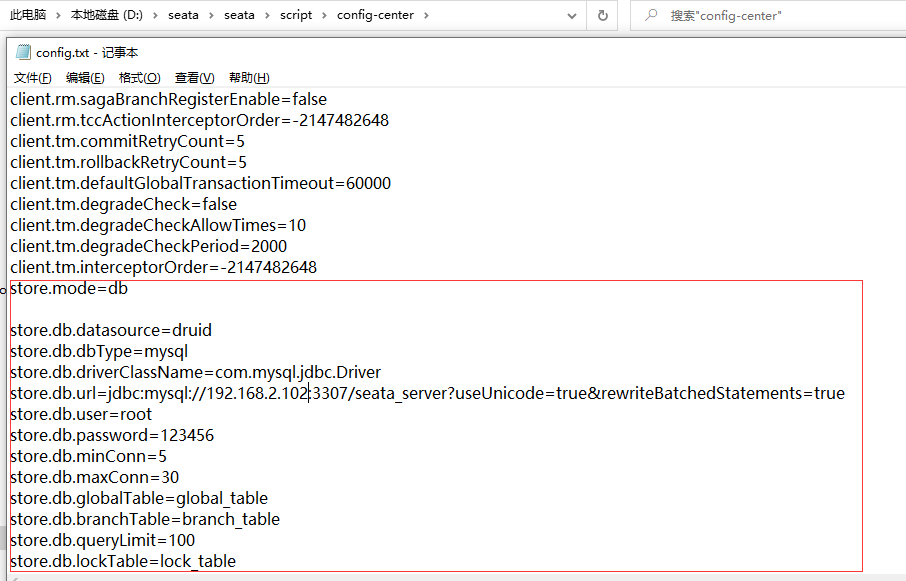
Task: Select the config-center breadcrumb
Action: click(383, 15)
